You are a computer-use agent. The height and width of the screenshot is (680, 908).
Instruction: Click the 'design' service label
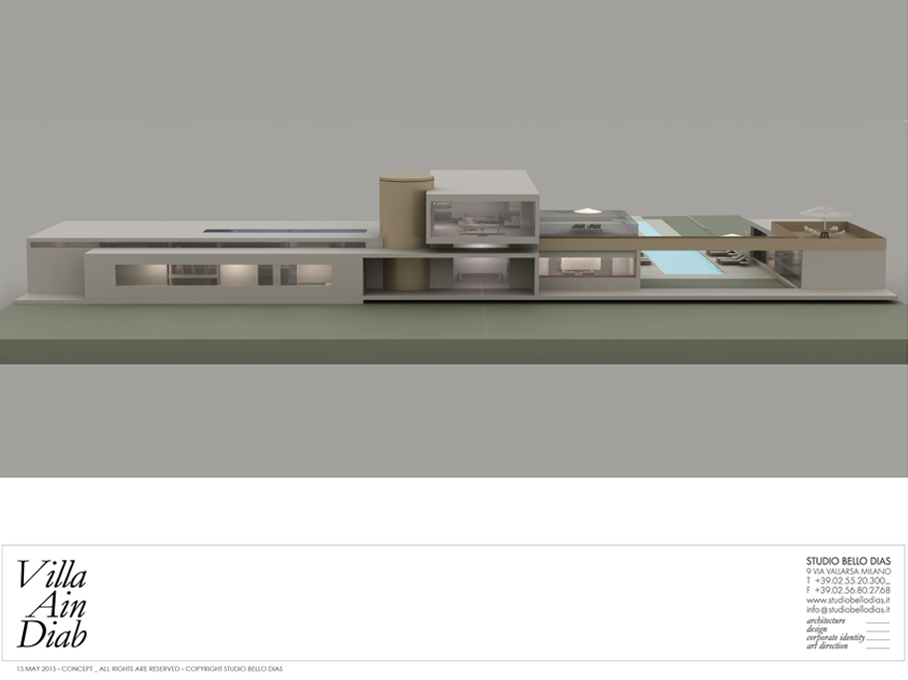818,629
